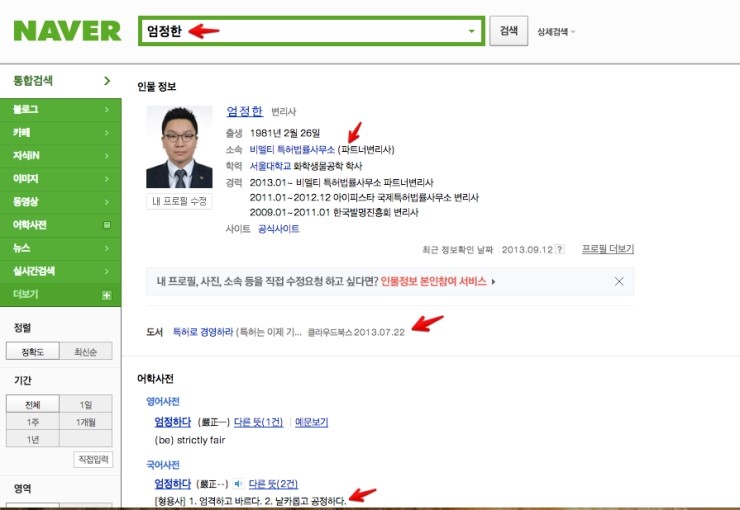Expand the 상세검색 options
740x510 pixels.
(x=557, y=32)
